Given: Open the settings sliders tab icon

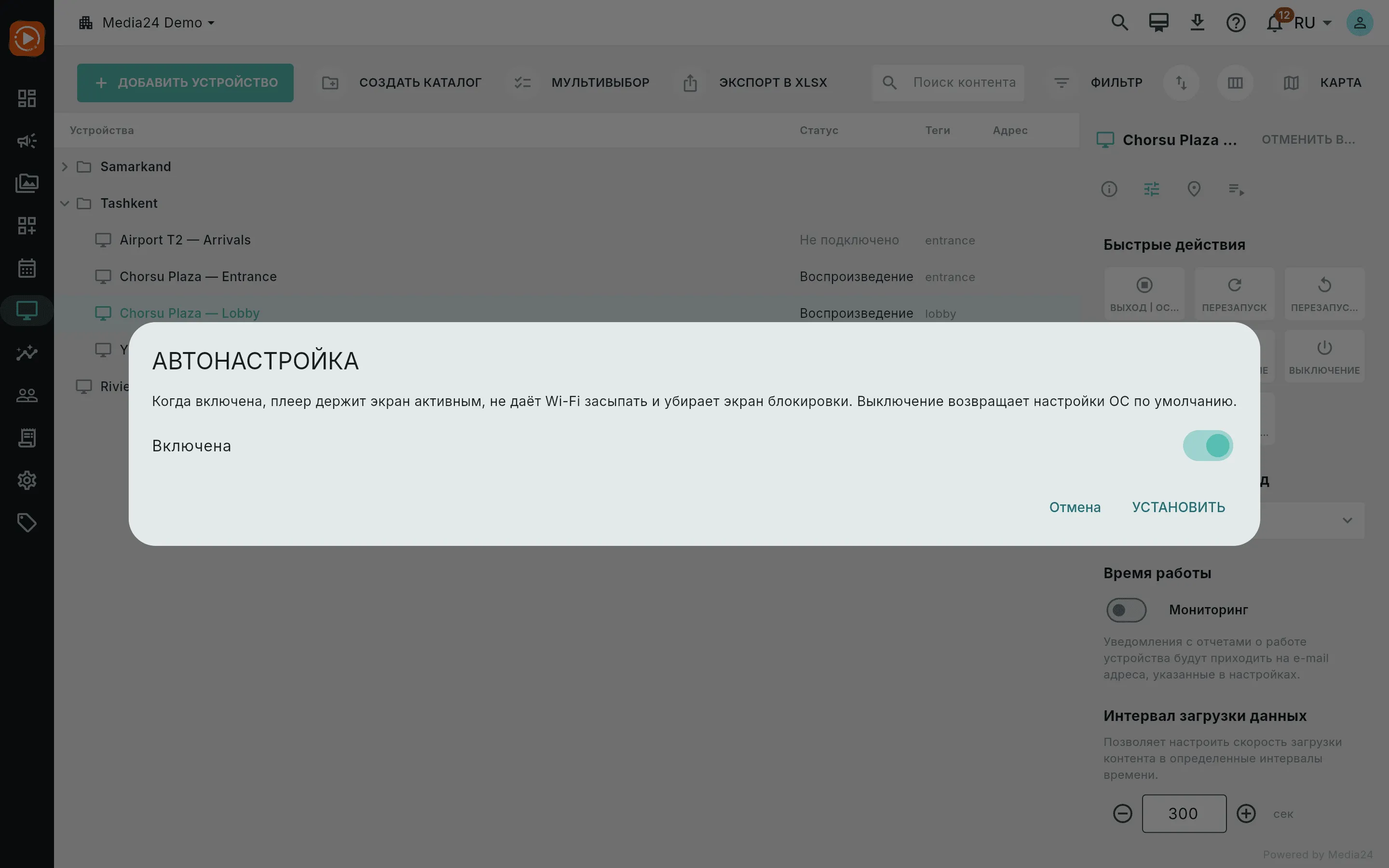Looking at the screenshot, I should point(1151,189).
